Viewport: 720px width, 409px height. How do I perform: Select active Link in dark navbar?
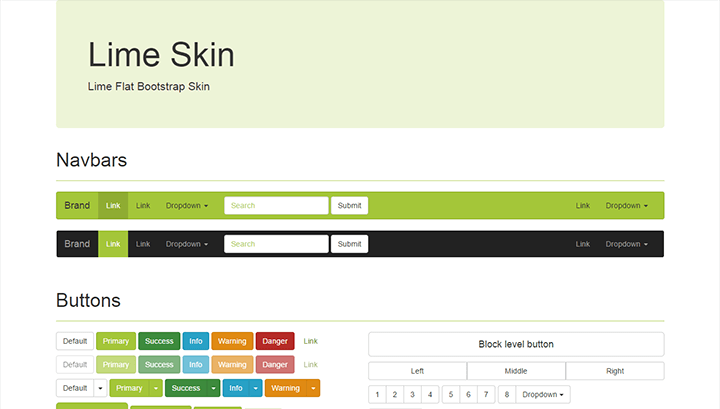click(x=113, y=244)
